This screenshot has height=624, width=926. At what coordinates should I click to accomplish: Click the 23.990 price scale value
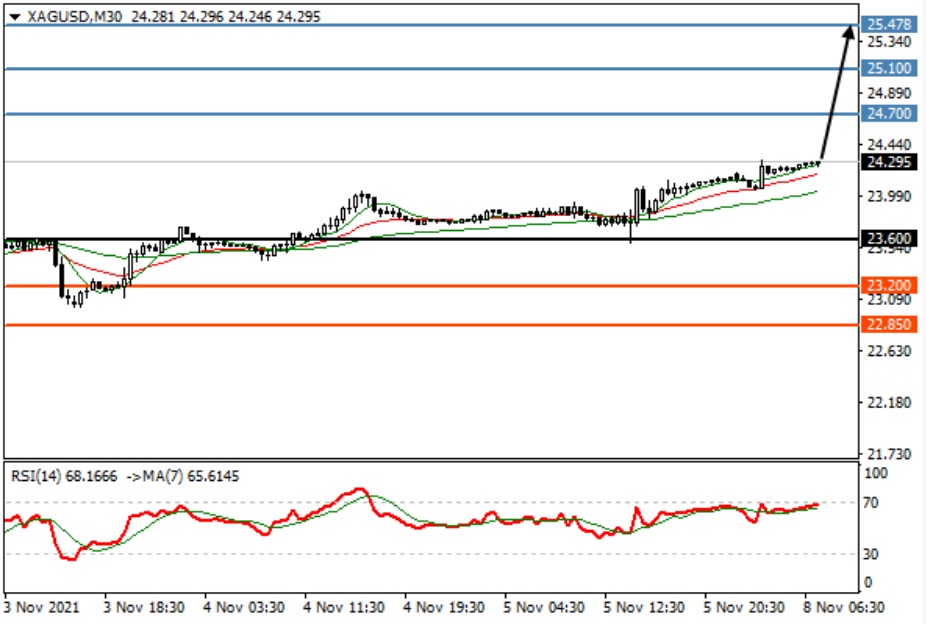point(889,196)
